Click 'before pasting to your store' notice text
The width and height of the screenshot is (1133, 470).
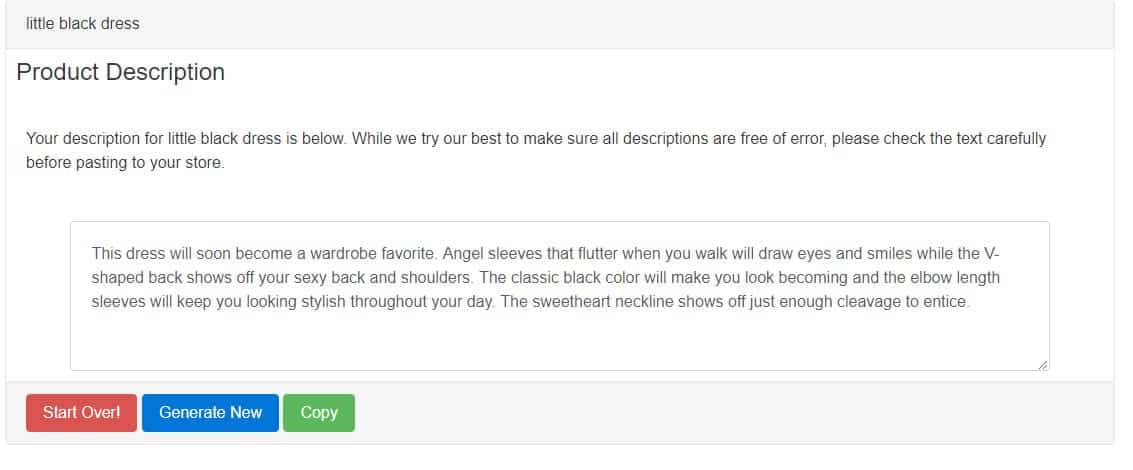pyautogui.click(x=125, y=163)
